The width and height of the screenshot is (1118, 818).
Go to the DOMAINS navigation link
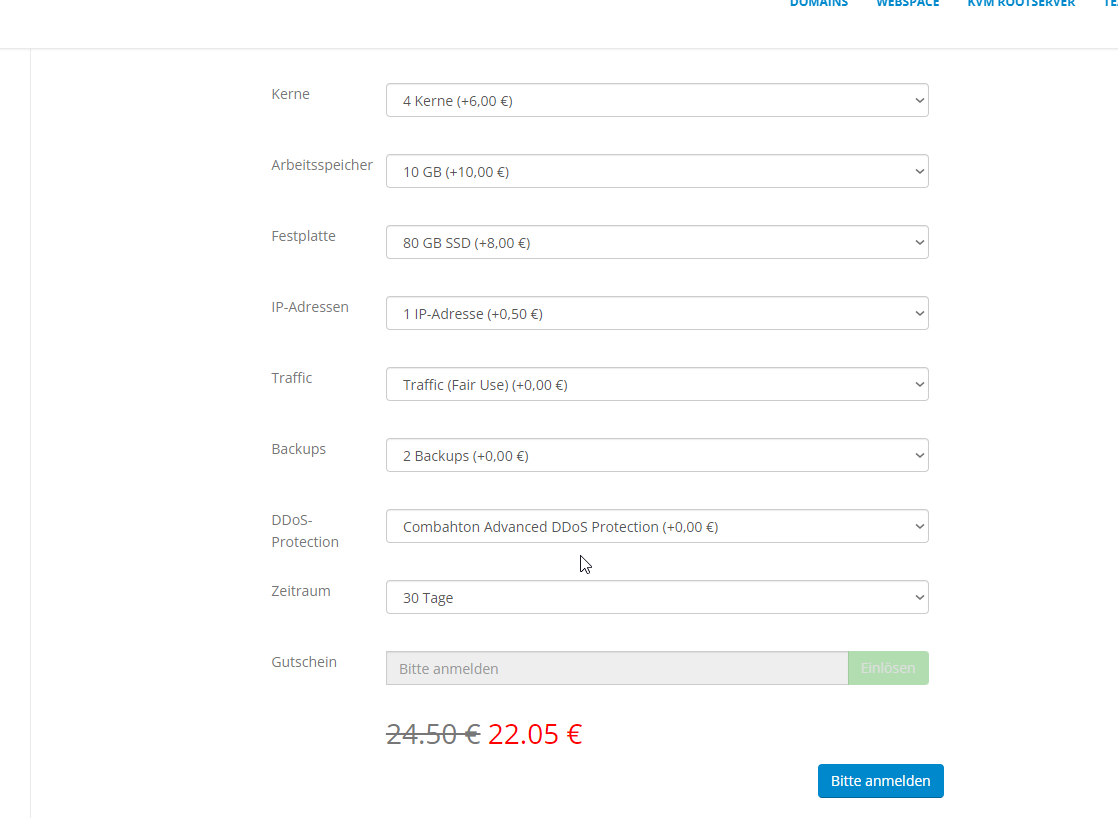[818, 4]
